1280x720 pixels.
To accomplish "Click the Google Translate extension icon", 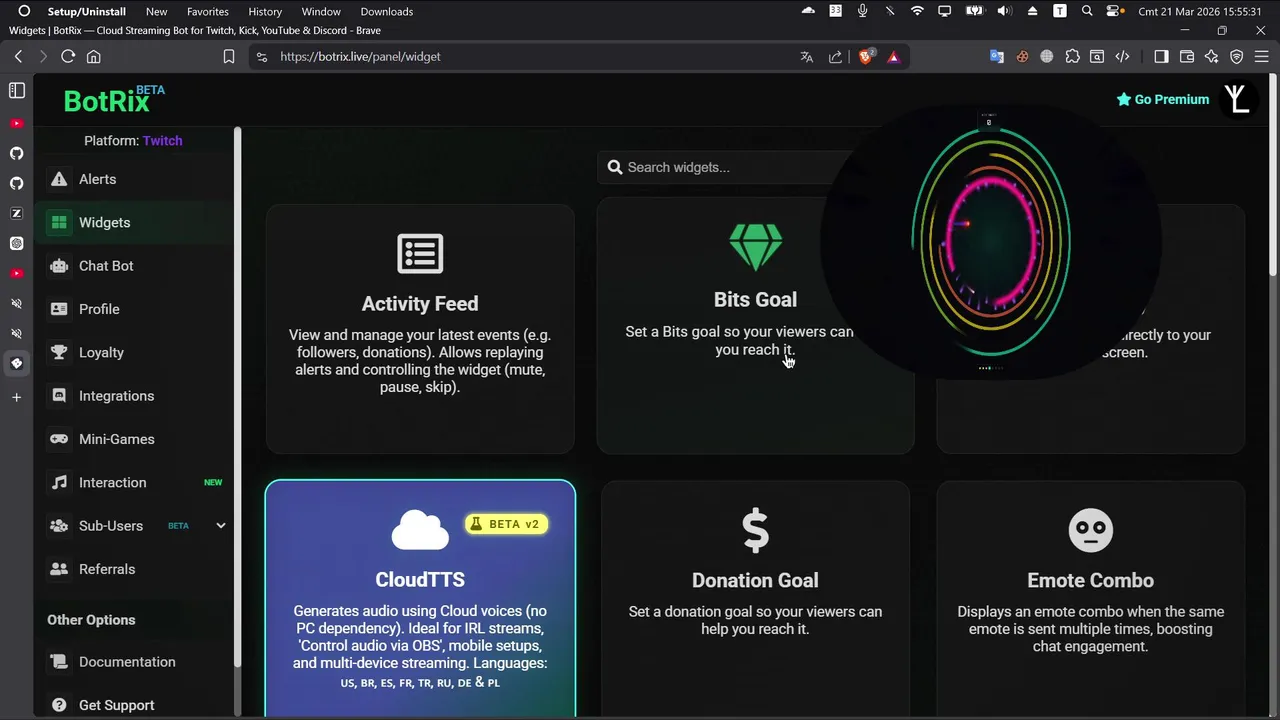I will tap(997, 57).
